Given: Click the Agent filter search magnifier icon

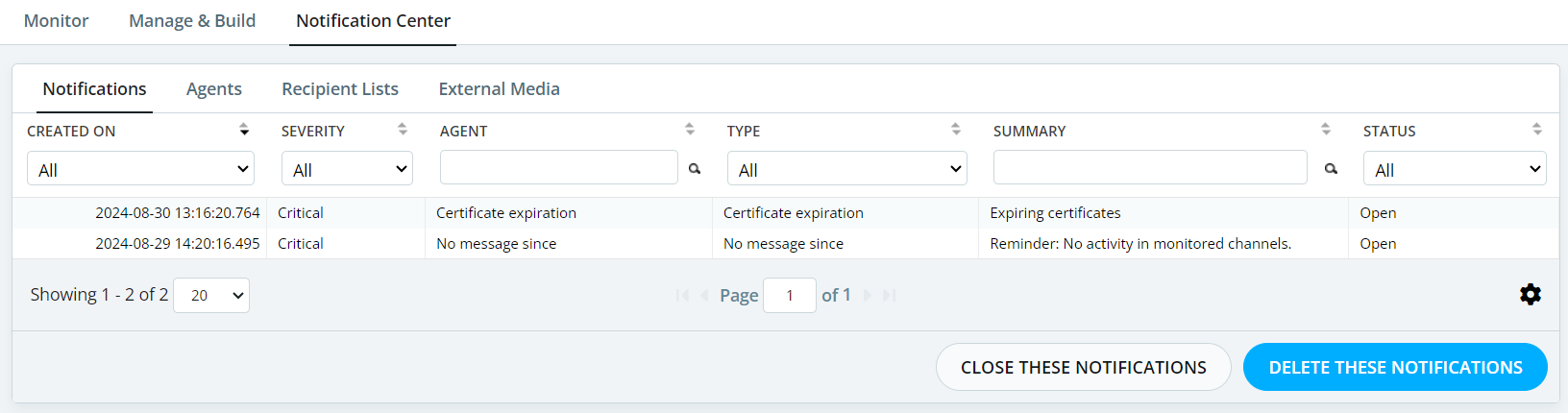Looking at the screenshot, I should [695, 169].
